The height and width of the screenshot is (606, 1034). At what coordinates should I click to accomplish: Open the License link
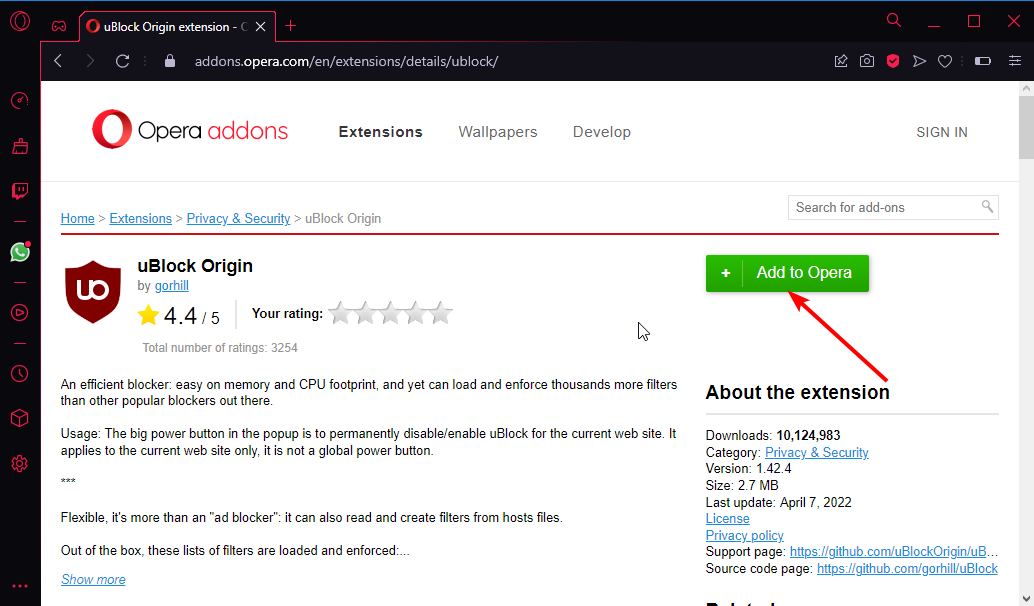(x=727, y=518)
